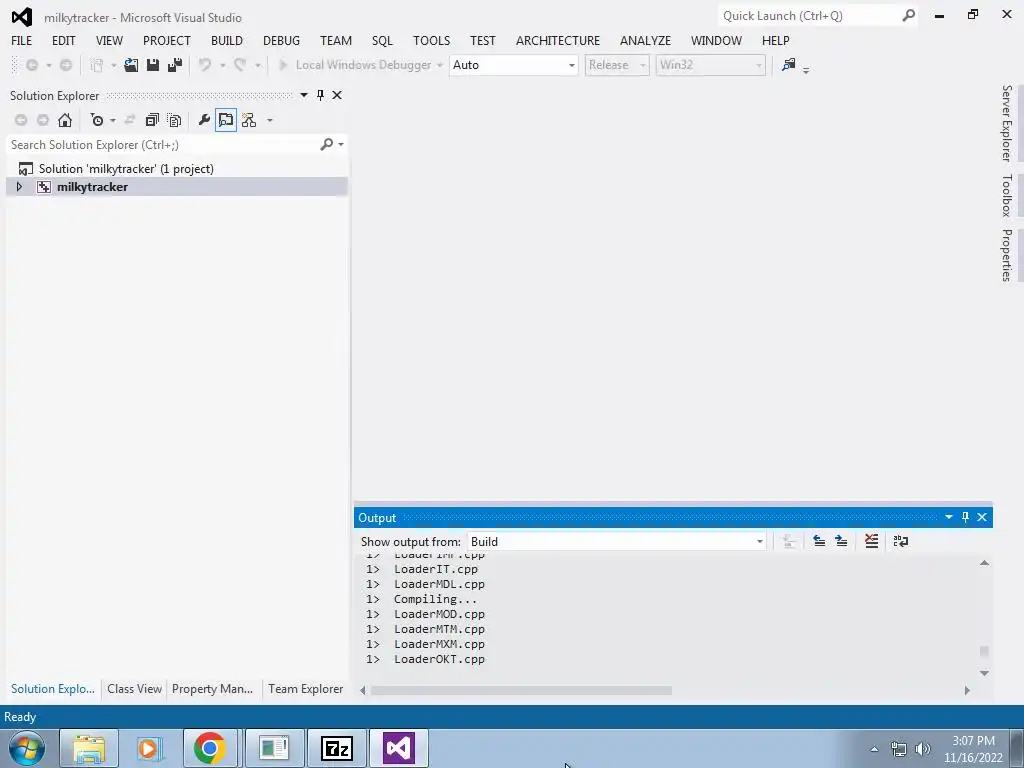Click the Solution Explorer Home icon
1024x768 pixels.
[x=65, y=120]
